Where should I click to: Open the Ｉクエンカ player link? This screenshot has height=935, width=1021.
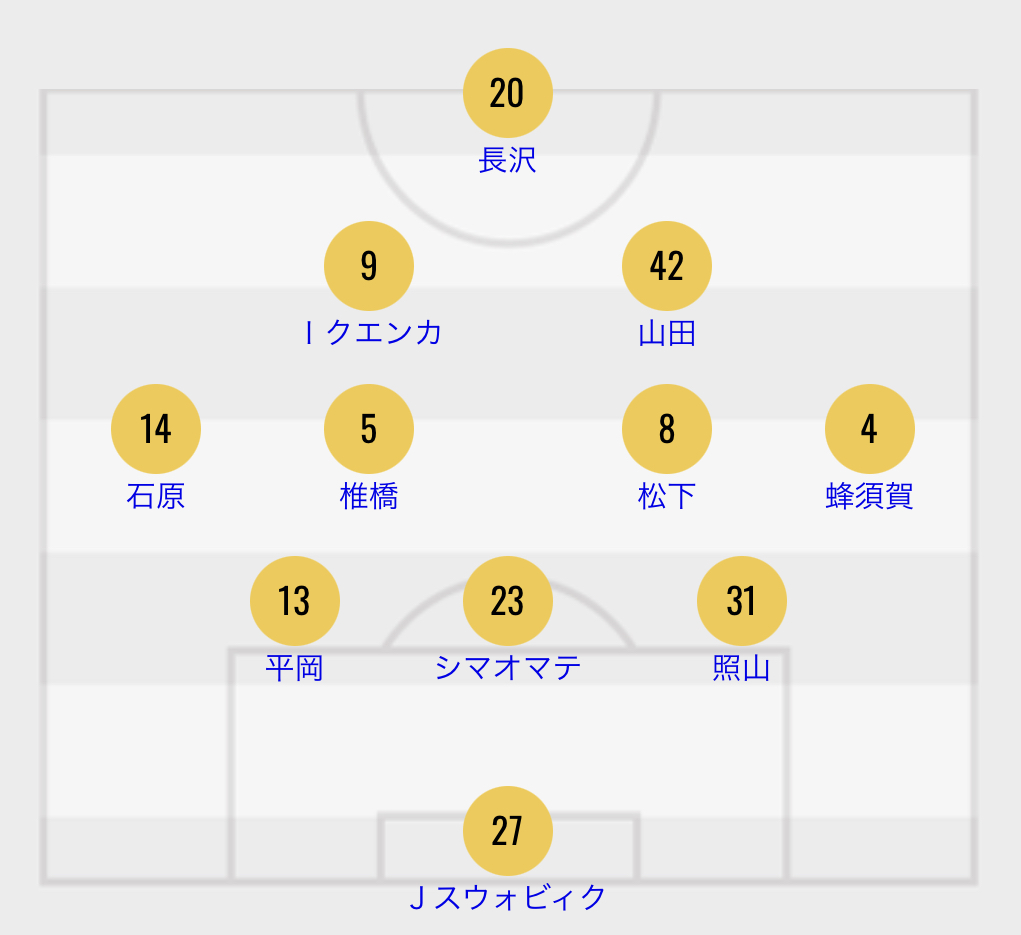372,333
